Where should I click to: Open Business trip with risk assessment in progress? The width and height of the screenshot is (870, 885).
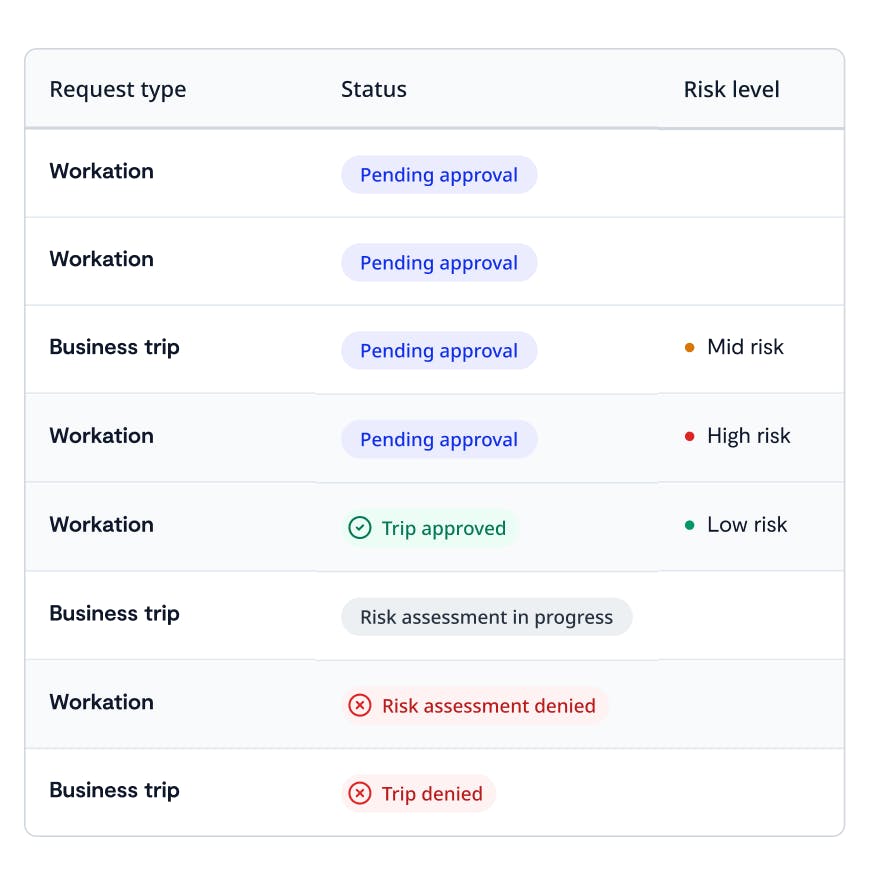click(115, 613)
